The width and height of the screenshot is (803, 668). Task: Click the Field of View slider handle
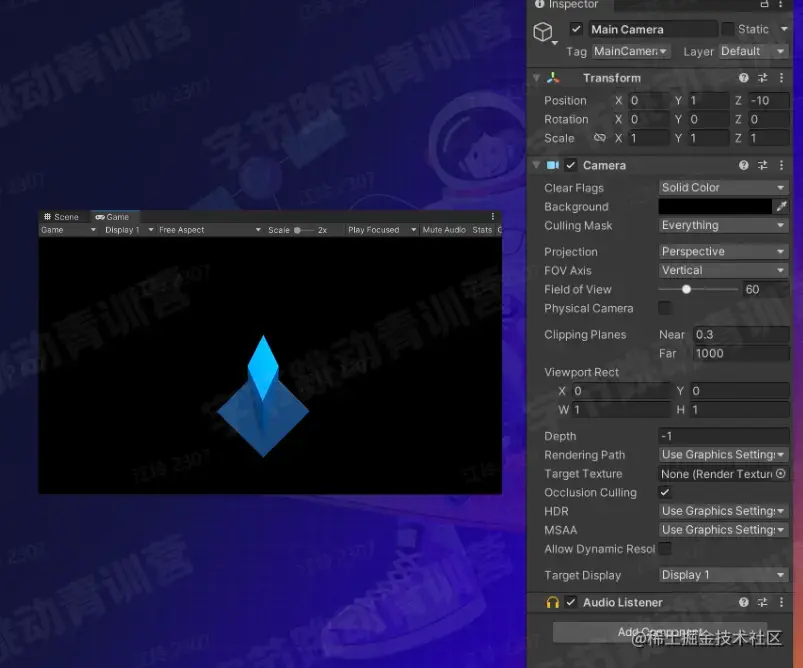click(x=687, y=289)
